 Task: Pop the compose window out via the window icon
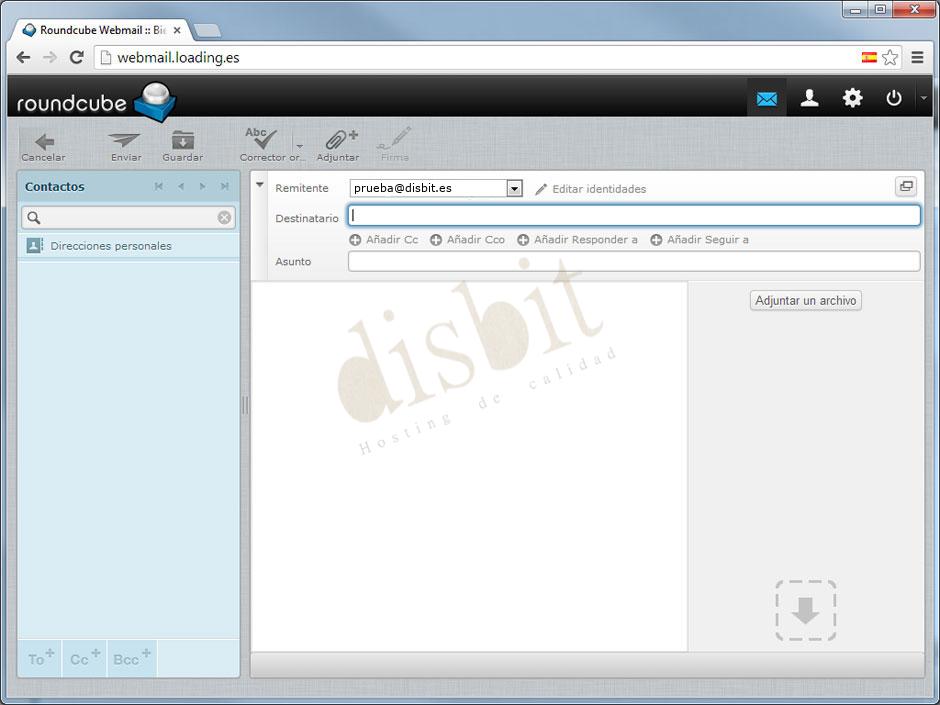point(906,186)
